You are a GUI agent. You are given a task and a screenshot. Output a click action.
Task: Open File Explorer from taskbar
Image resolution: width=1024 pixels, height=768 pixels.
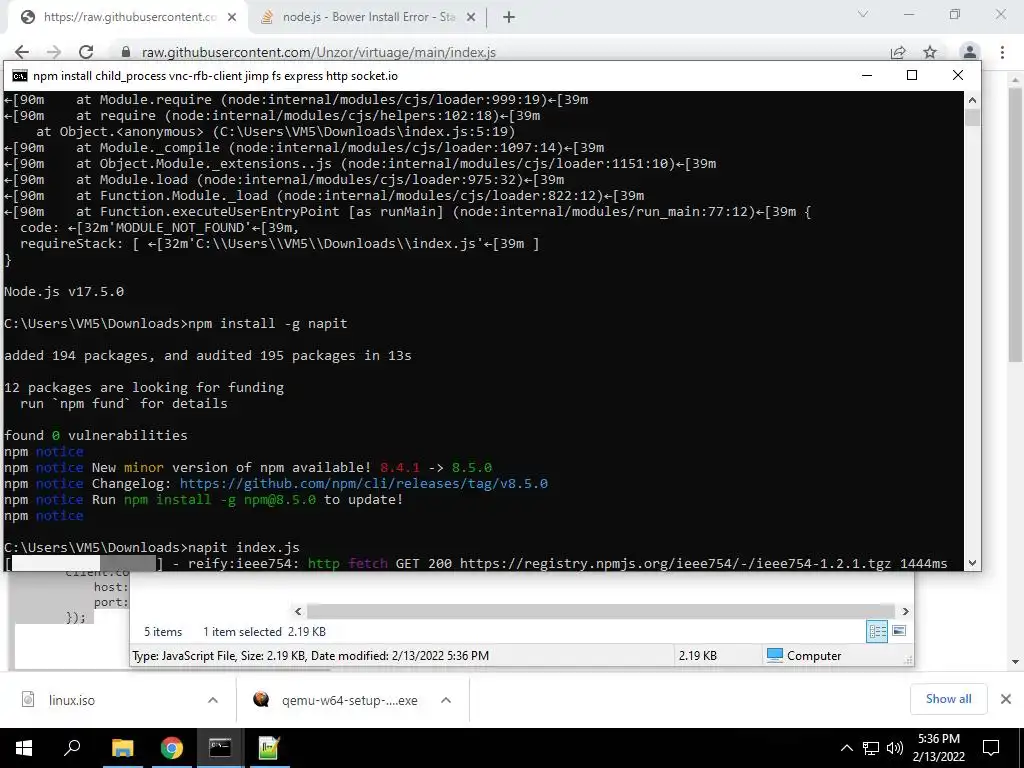[122, 748]
